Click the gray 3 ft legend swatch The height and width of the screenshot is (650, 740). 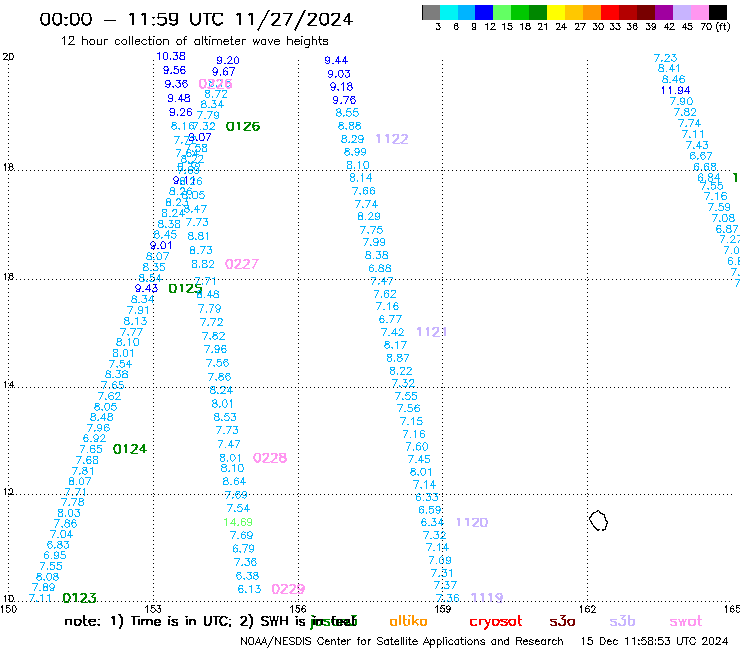coord(431,12)
